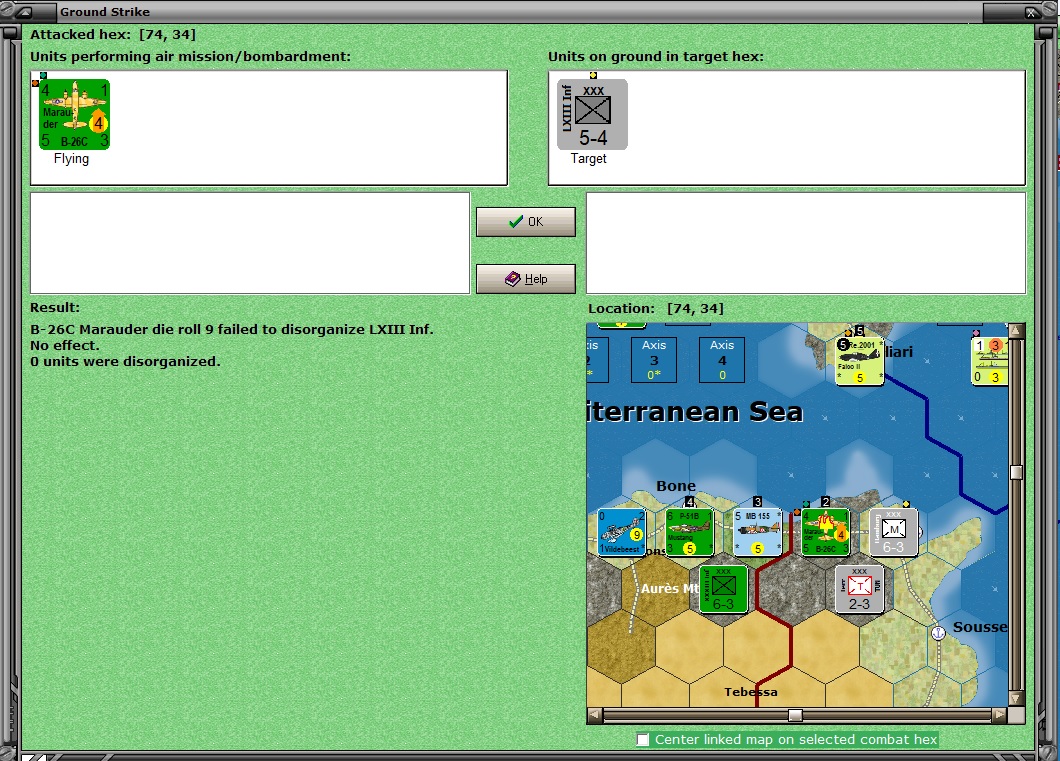Screen dimensions: 1060x761
Task: Click the MB 155 fighter counter
Action: (757, 532)
